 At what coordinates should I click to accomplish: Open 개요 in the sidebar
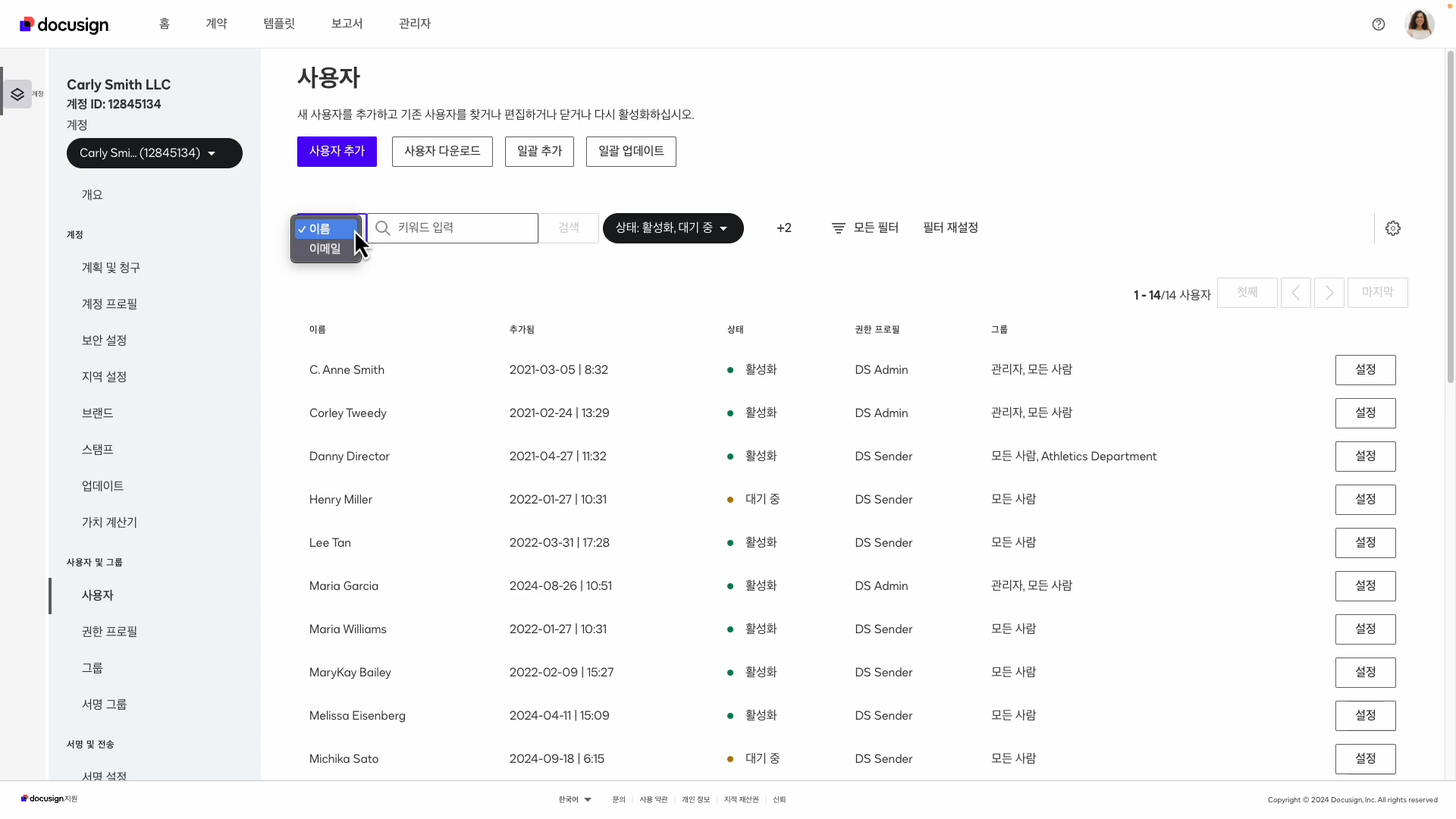(93, 195)
